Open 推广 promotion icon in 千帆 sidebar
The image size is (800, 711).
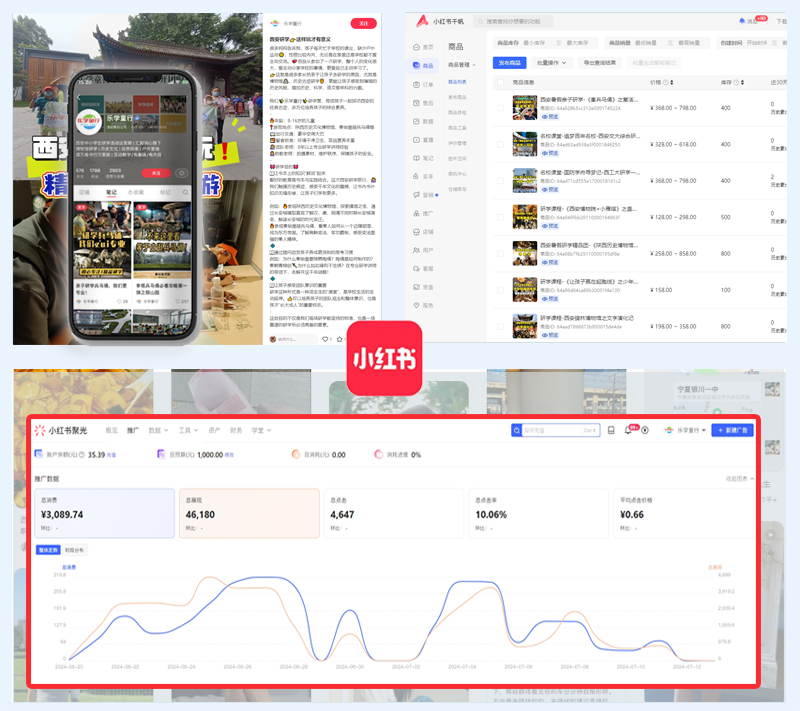tap(416, 214)
